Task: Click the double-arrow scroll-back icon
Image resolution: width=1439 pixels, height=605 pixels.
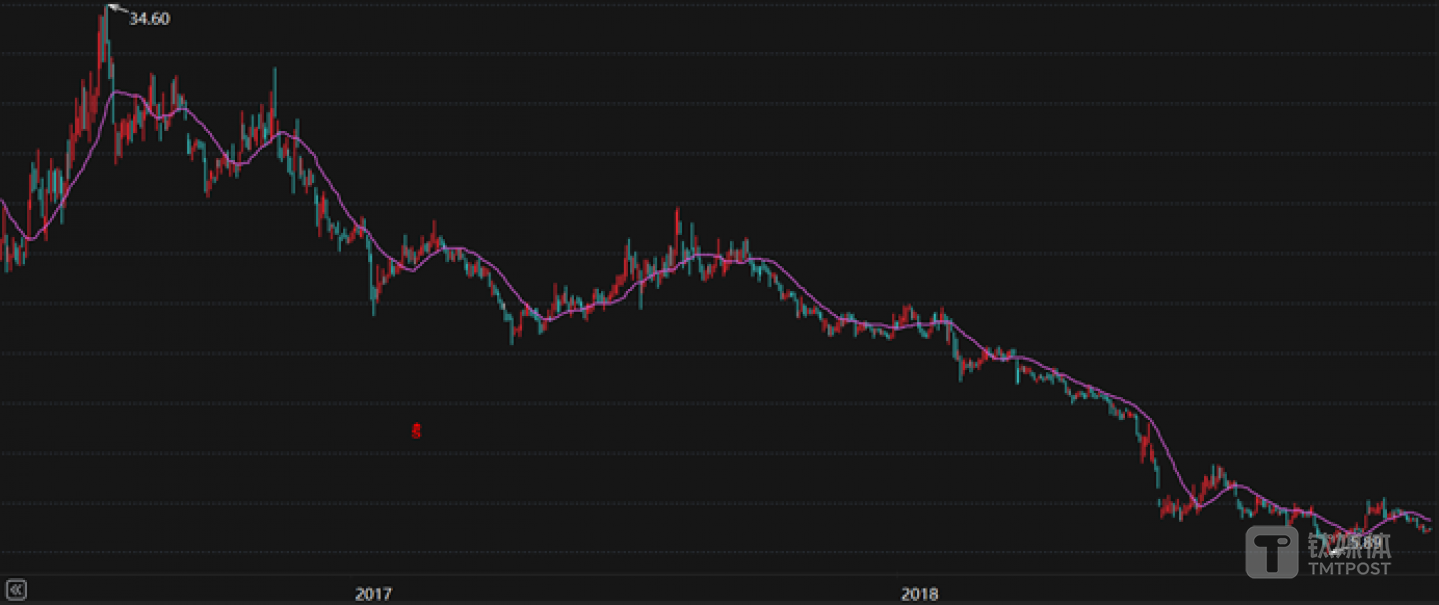Action: (x=16, y=589)
